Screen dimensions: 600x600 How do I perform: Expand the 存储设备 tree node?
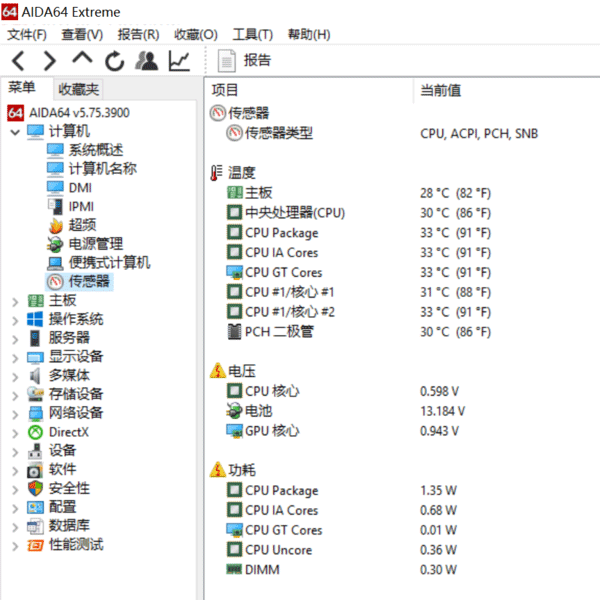(x=15, y=396)
